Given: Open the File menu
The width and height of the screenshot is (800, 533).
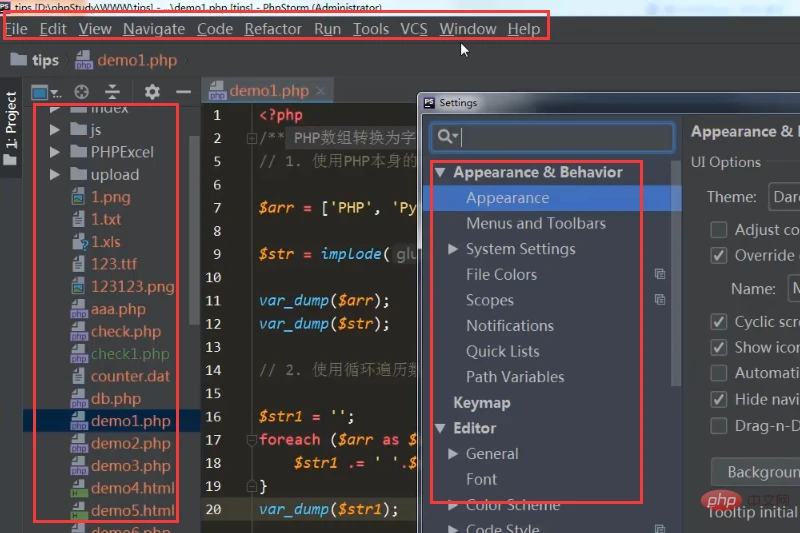Looking at the screenshot, I should 16,29.
